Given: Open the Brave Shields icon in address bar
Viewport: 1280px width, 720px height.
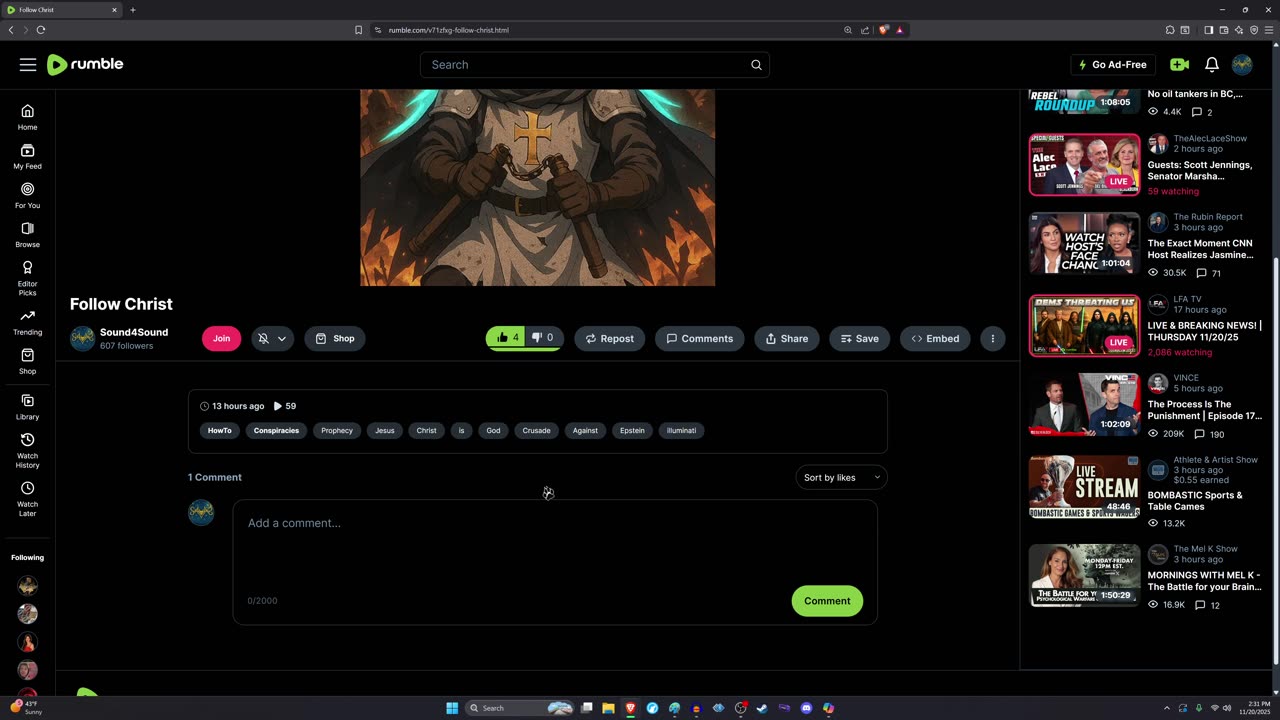Looking at the screenshot, I should (x=883, y=30).
